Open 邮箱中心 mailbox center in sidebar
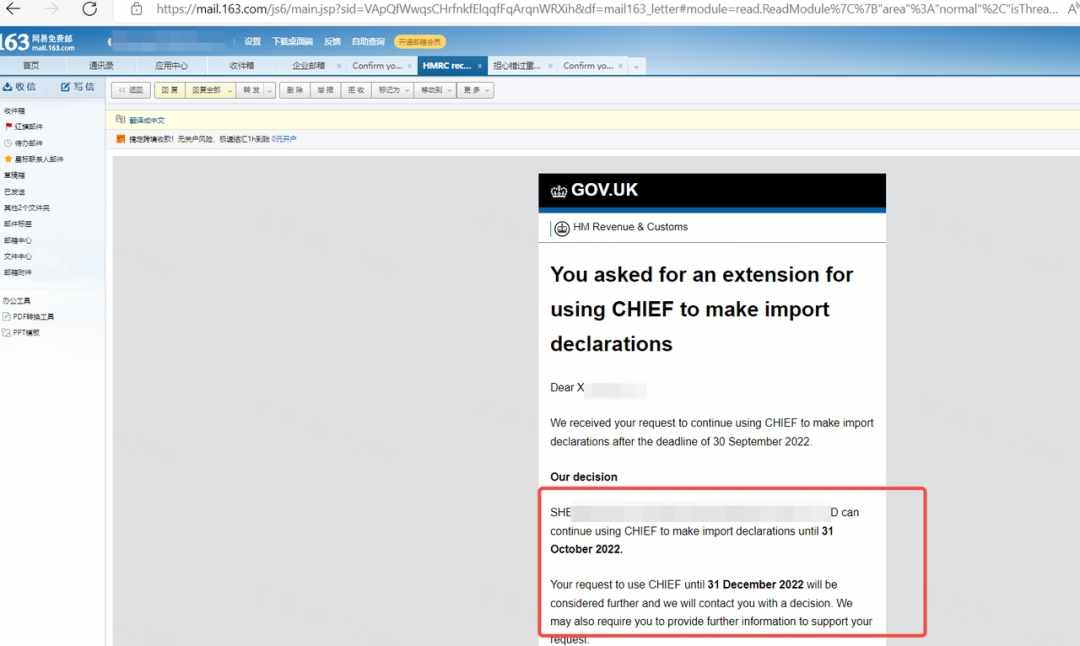The image size is (1080, 646). click(x=17, y=240)
